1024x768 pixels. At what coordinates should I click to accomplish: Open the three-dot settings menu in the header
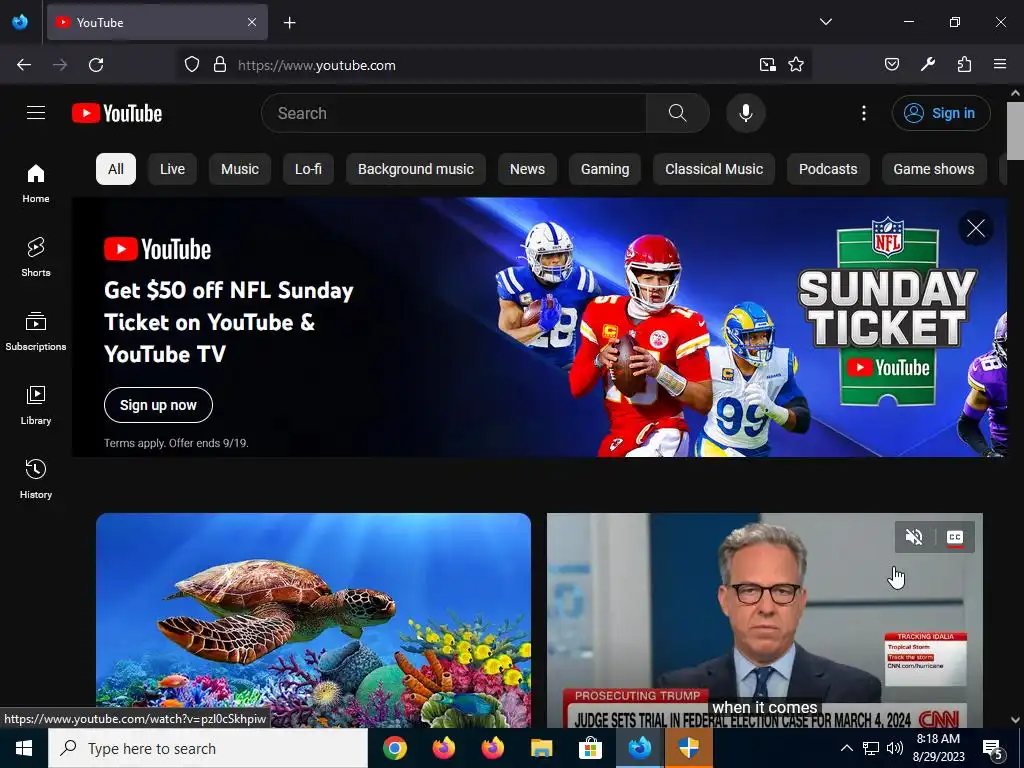coord(863,113)
